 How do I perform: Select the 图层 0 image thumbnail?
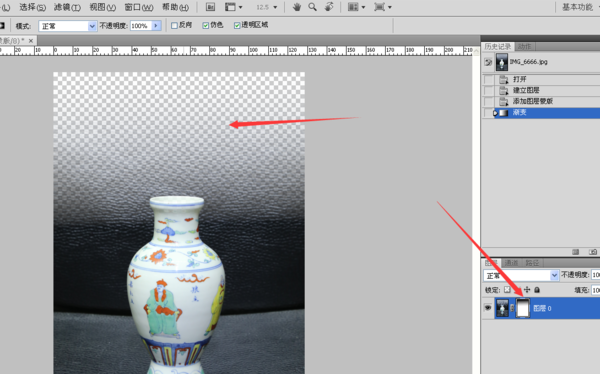pos(502,308)
